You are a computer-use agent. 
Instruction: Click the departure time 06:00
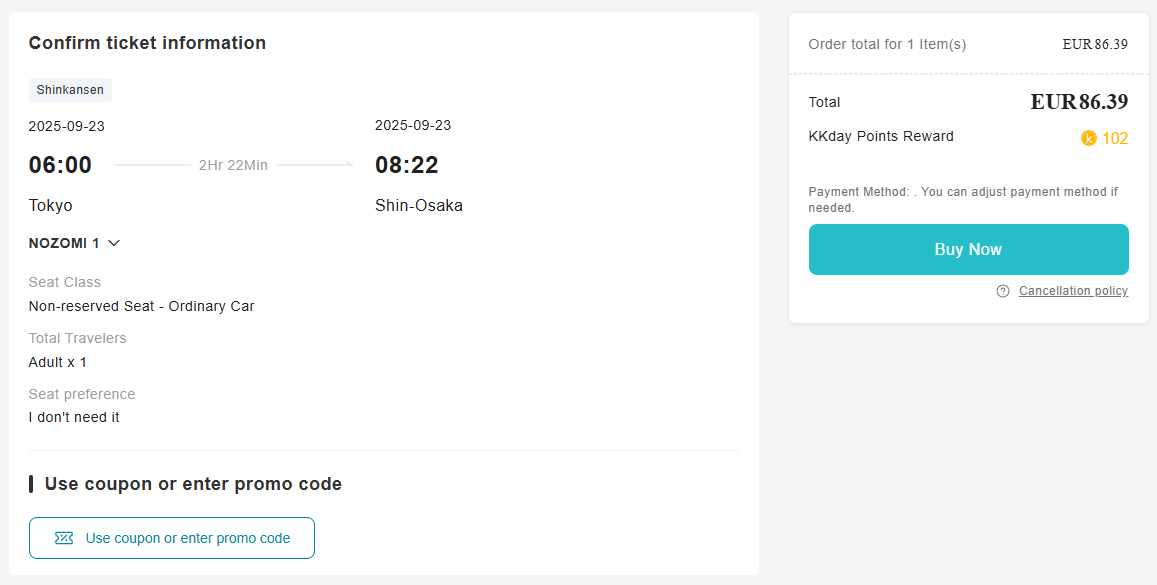tap(60, 165)
